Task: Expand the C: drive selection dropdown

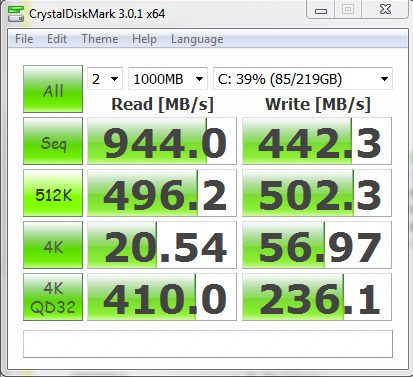Action: (303, 79)
